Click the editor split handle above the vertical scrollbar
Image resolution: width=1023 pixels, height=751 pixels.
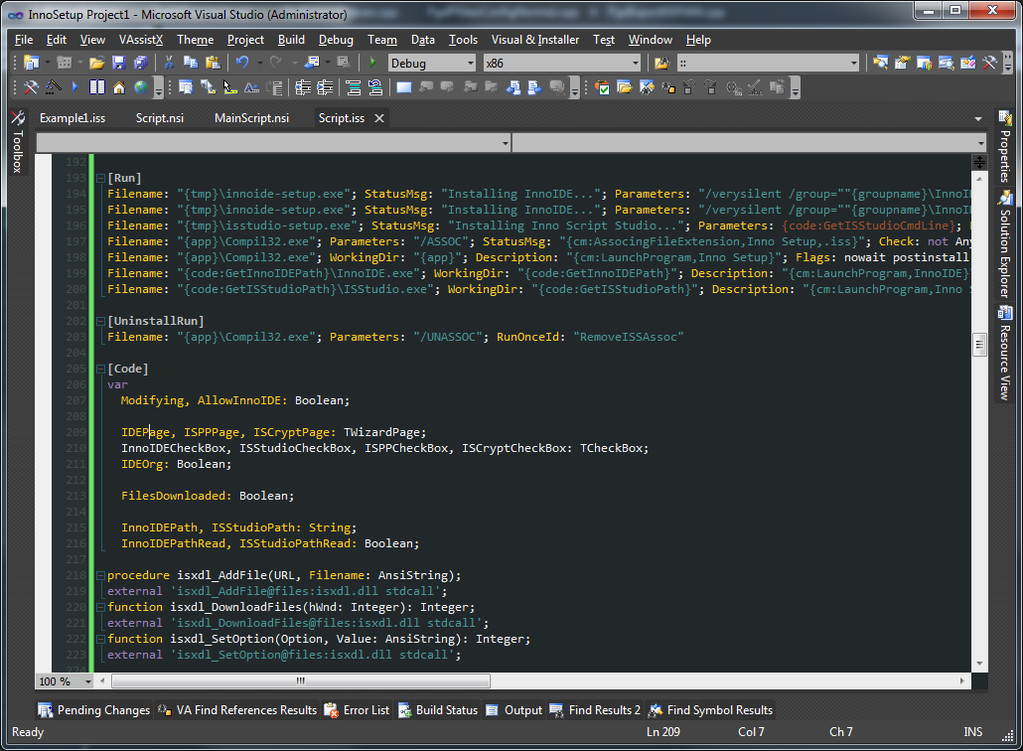tap(979, 162)
